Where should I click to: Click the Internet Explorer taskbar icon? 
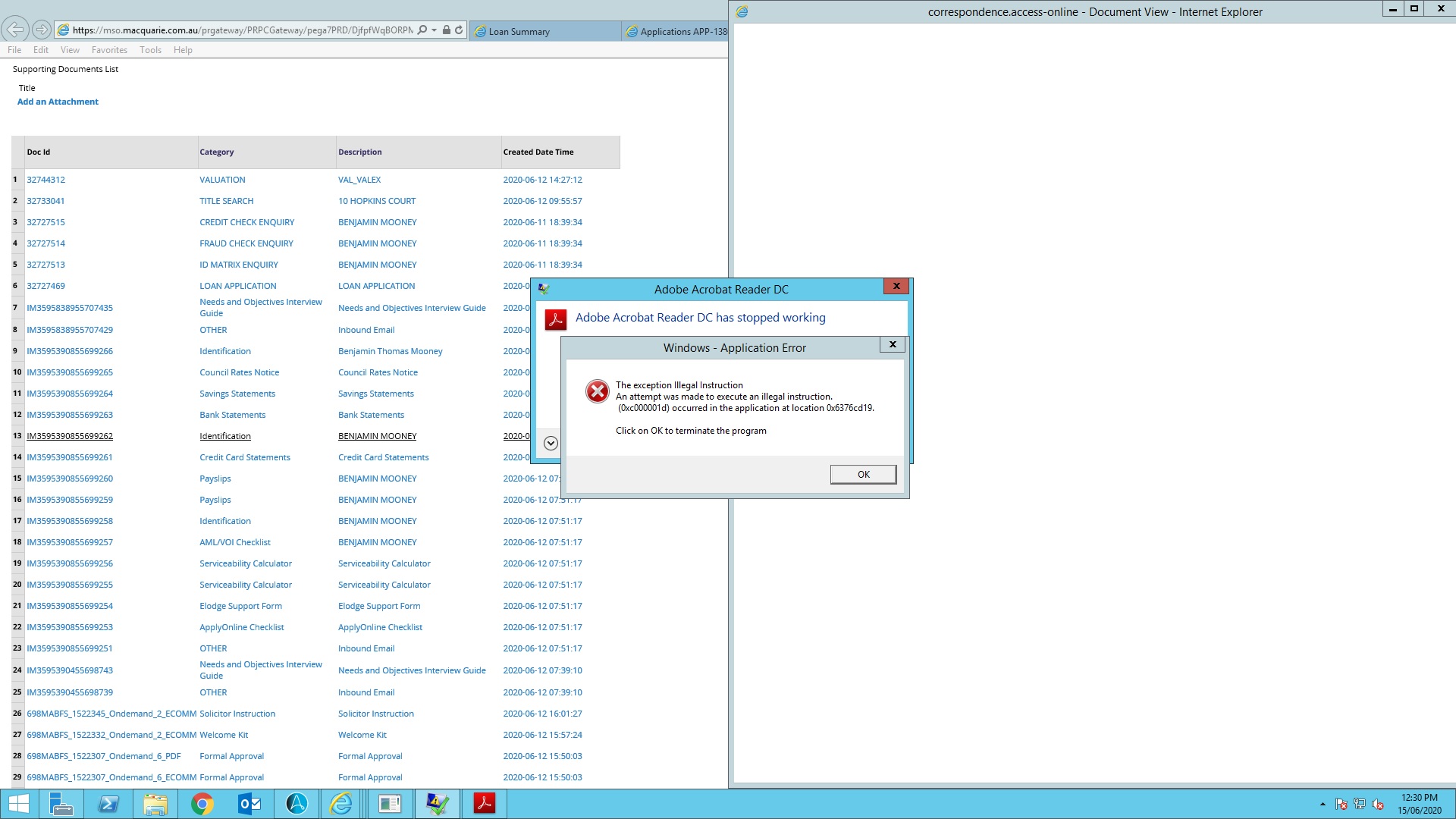(343, 803)
